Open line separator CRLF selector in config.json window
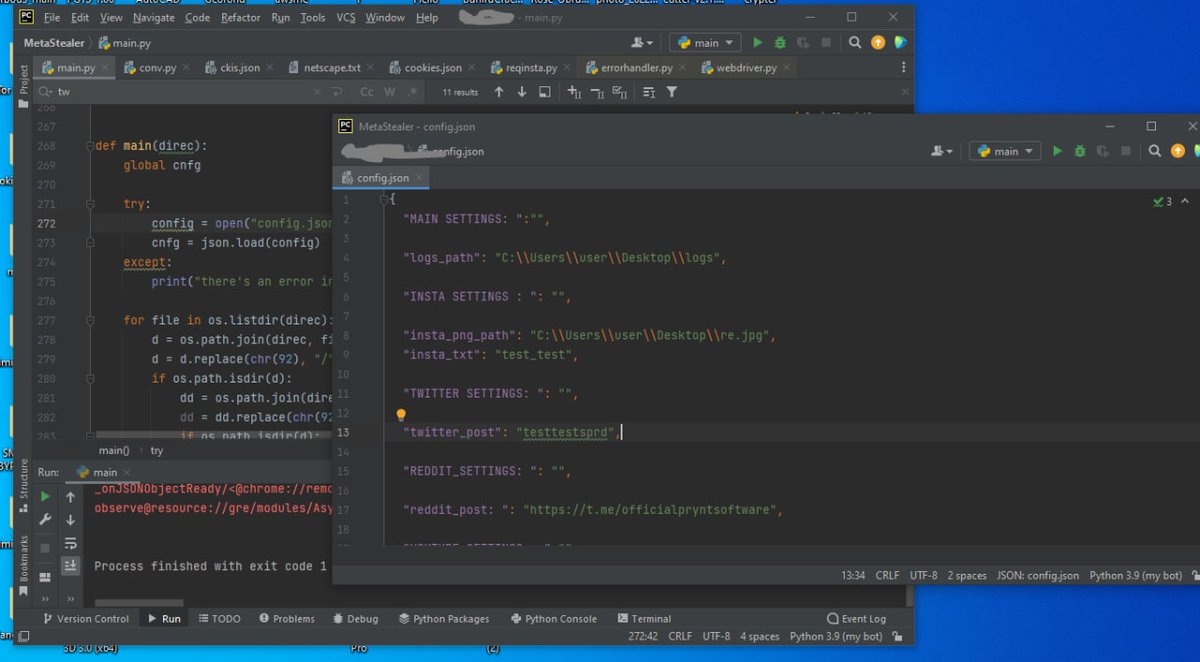1200x662 pixels. click(x=887, y=576)
